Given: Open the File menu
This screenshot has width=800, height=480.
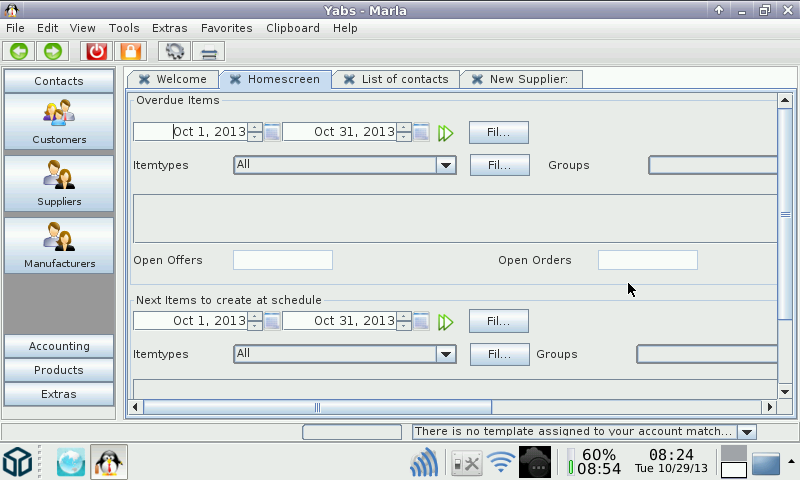Looking at the screenshot, I should tap(15, 28).
